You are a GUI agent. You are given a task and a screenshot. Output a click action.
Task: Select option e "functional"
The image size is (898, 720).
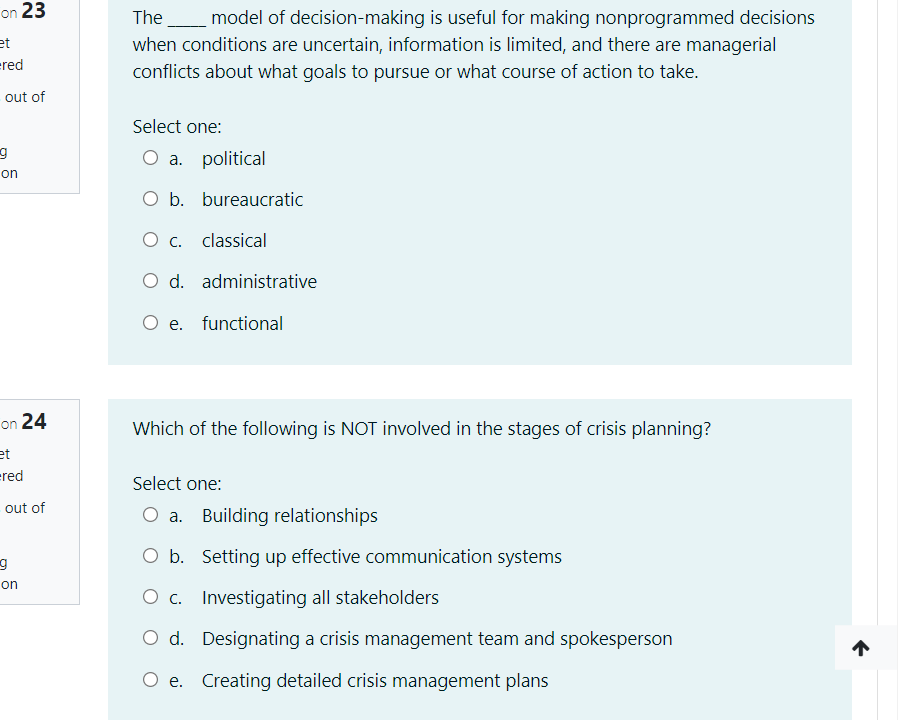(150, 322)
